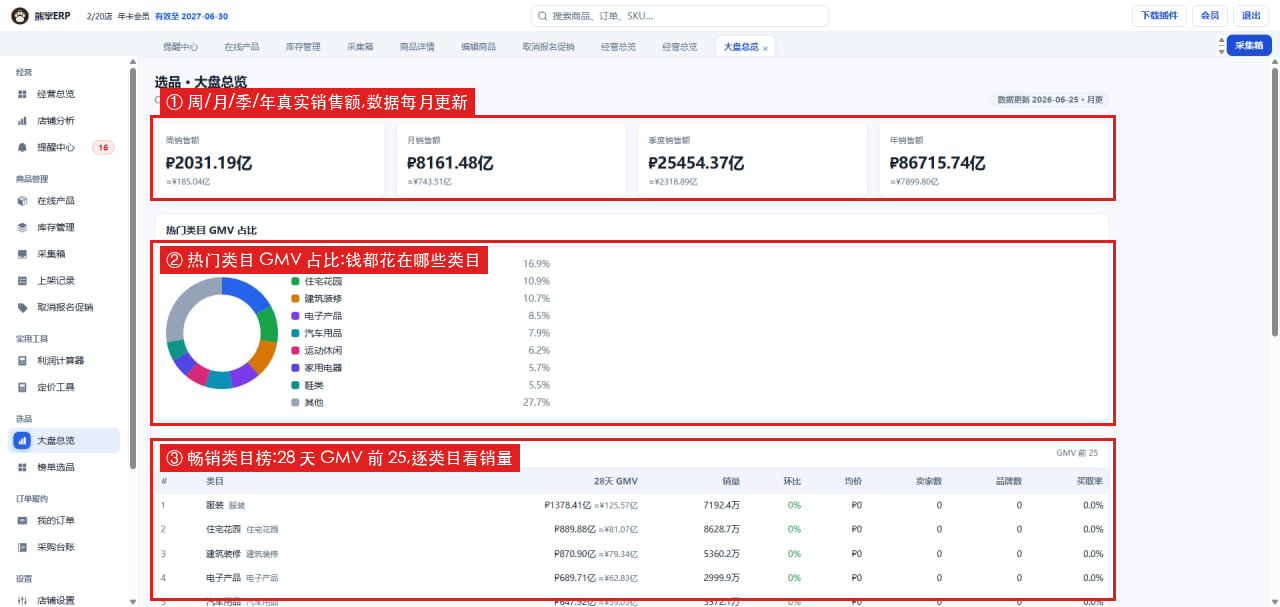Viewport: 1280px width, 607px height.
Task: Click the bear logo of 熊掌ERP
Action: pyautogui.click(x=20, y=16)
